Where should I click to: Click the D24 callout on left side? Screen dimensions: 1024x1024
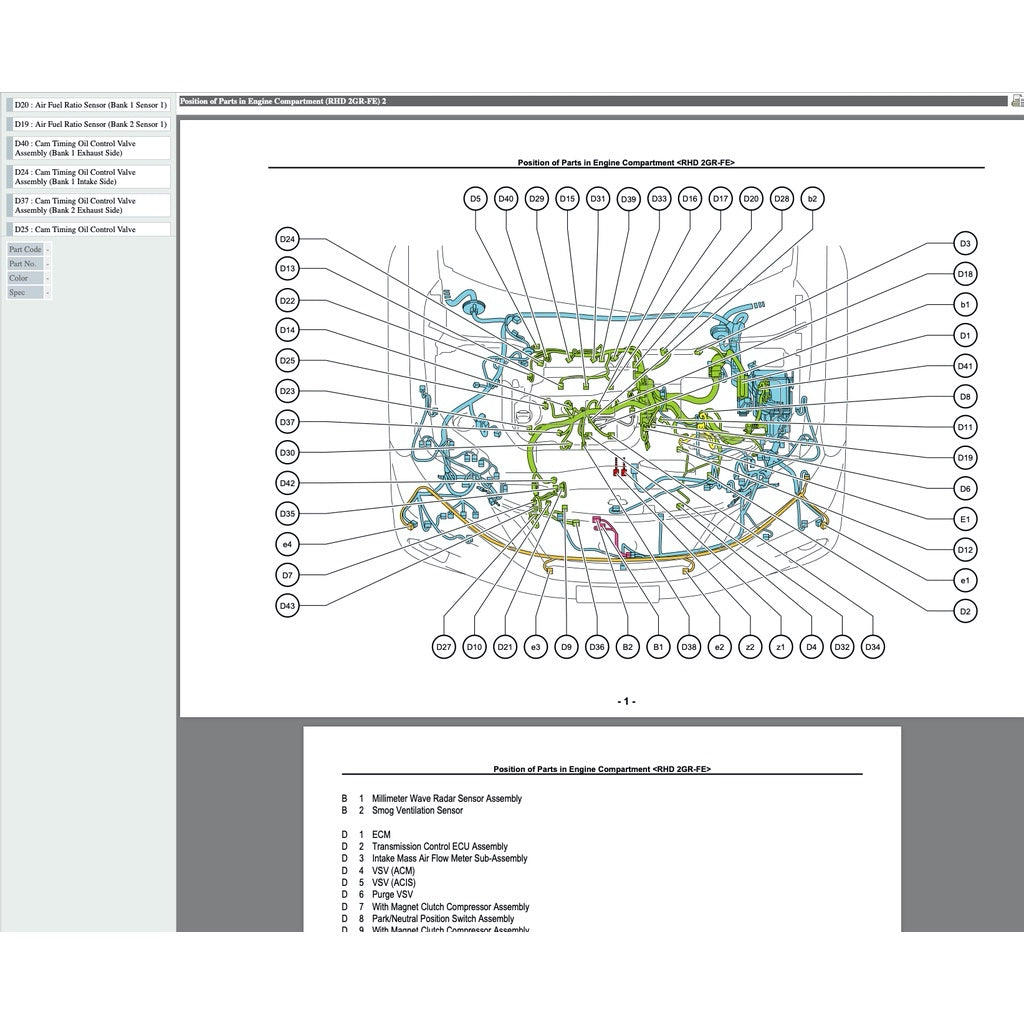coord(287,239)
